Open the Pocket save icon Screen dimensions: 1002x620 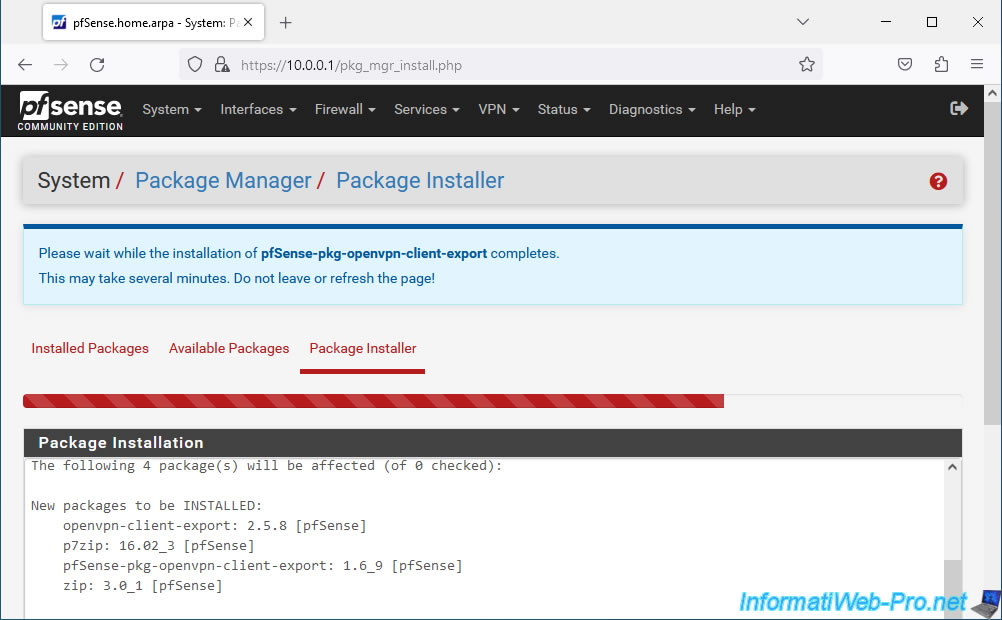pos(904,64)
